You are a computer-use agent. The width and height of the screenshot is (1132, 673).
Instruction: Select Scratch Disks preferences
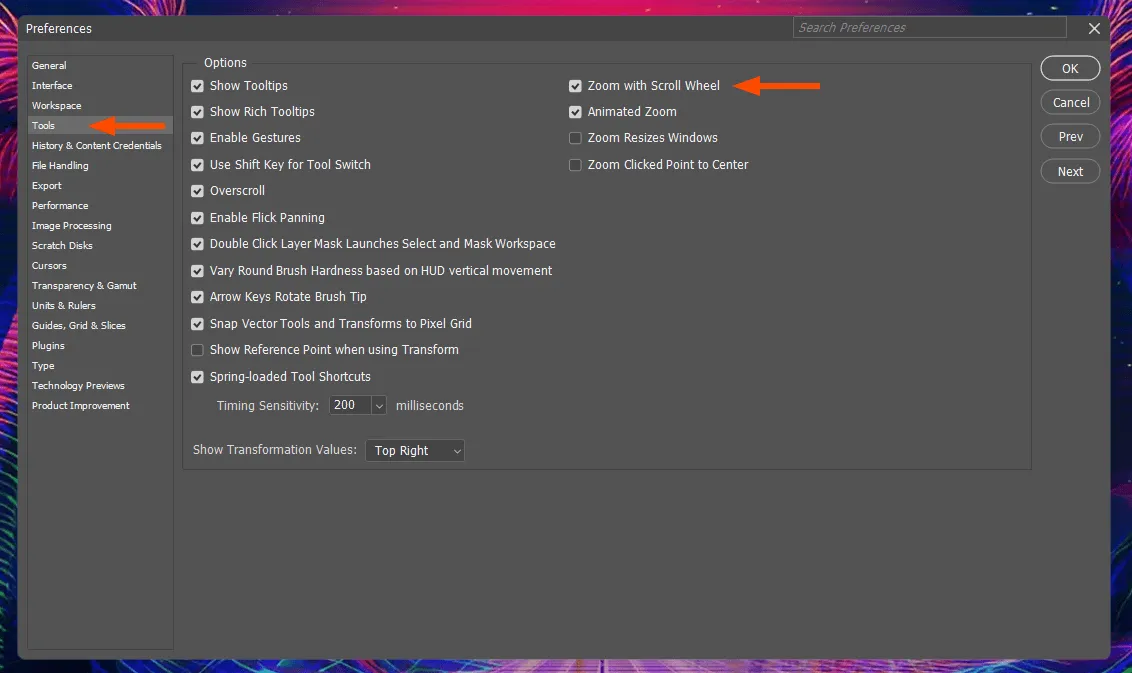coord(62,246)
